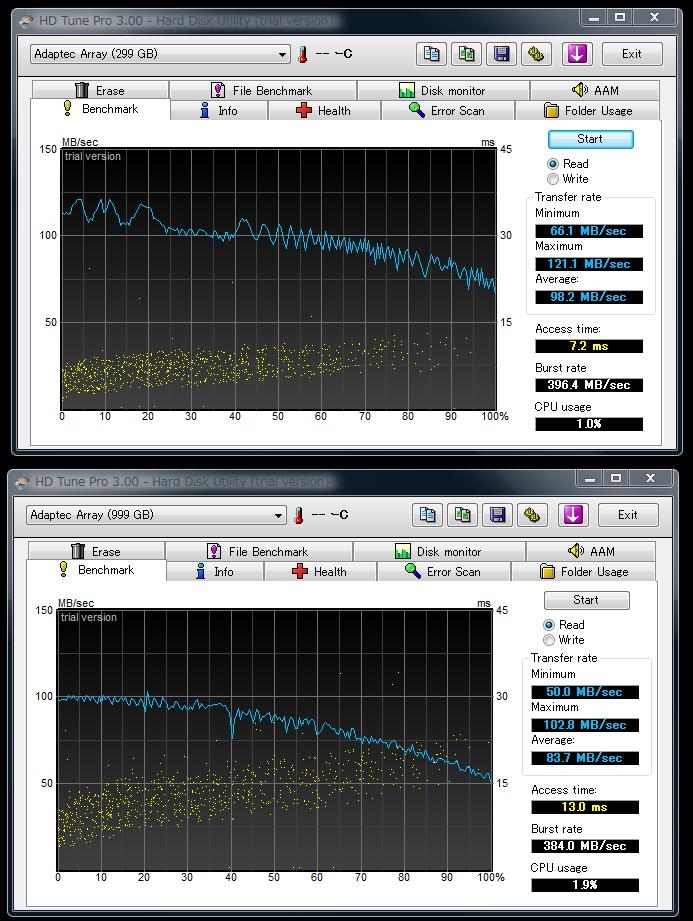Select Write mode in bottom window
The image size is (693, 921).
(x=549, y=640)
